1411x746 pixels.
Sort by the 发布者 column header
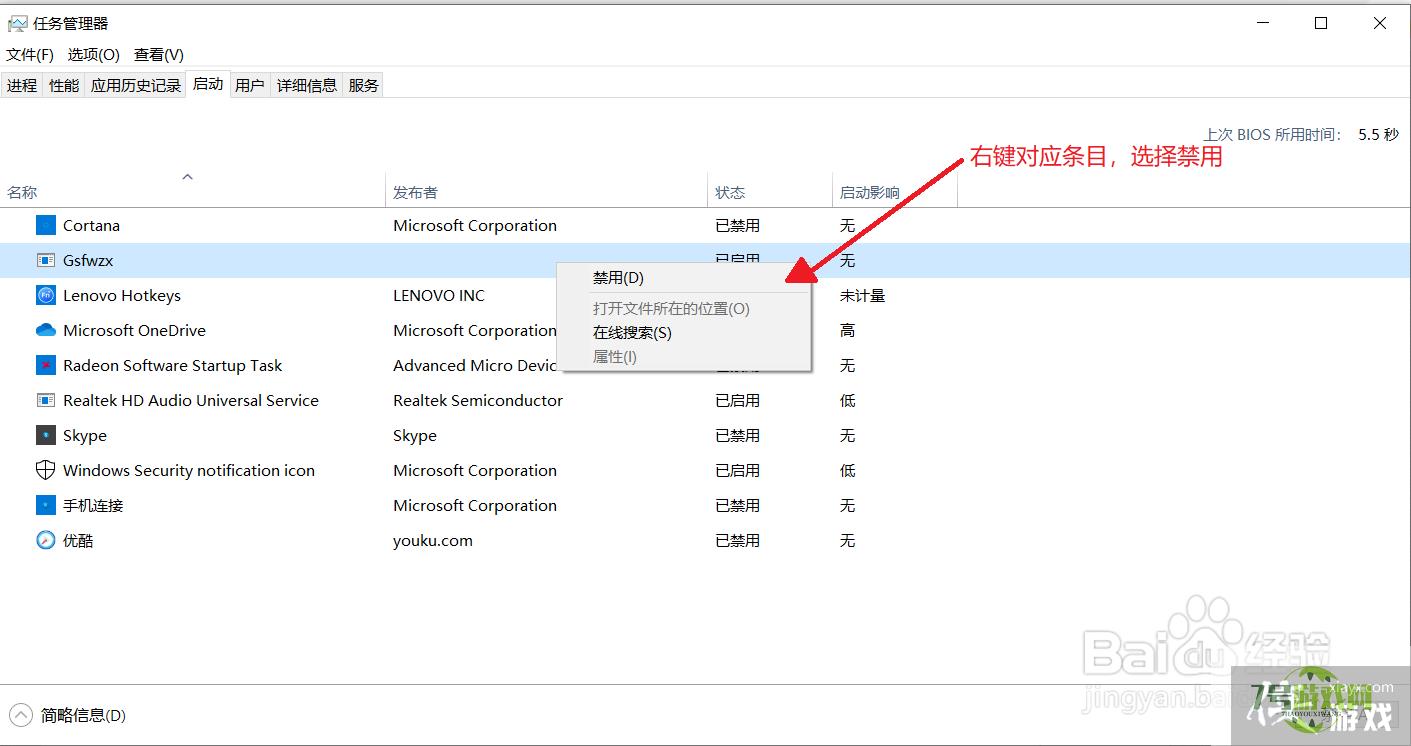point(546,191)
